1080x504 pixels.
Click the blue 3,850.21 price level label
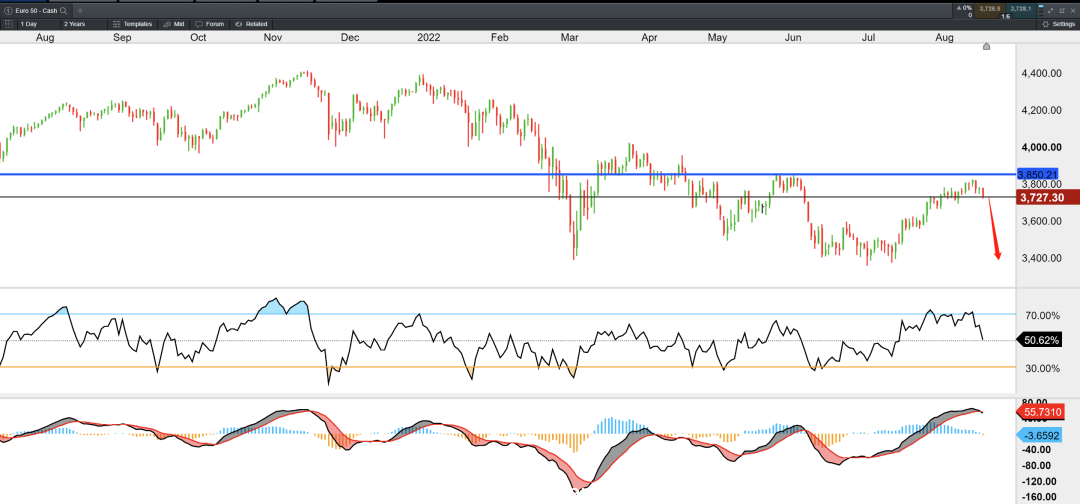pyautogui.click(x=1038, y=175)
